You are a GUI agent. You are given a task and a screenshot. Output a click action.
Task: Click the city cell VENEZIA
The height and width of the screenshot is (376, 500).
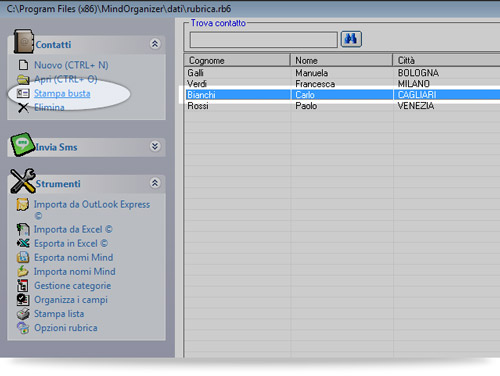[416, 106]
